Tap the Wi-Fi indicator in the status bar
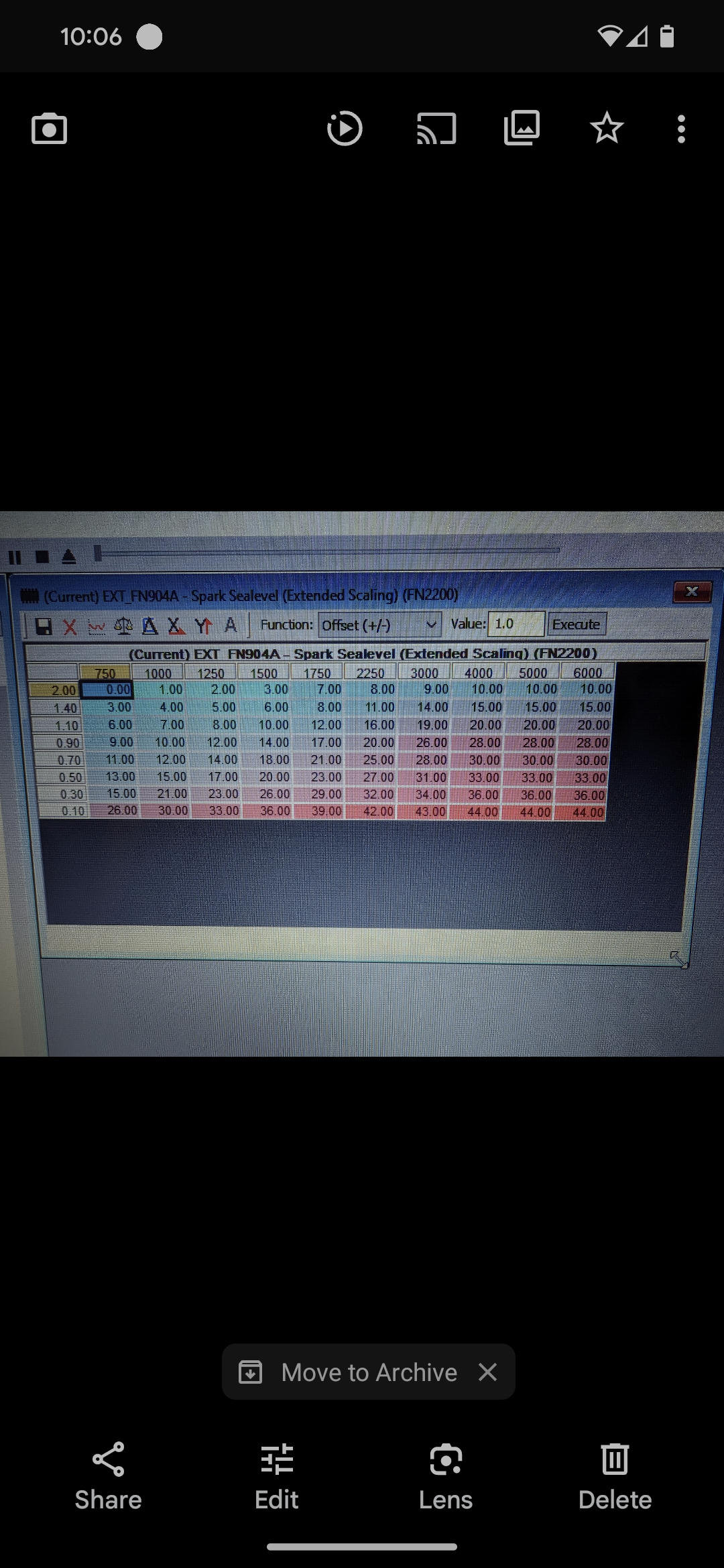724x1568 pixels. [609, 36]
